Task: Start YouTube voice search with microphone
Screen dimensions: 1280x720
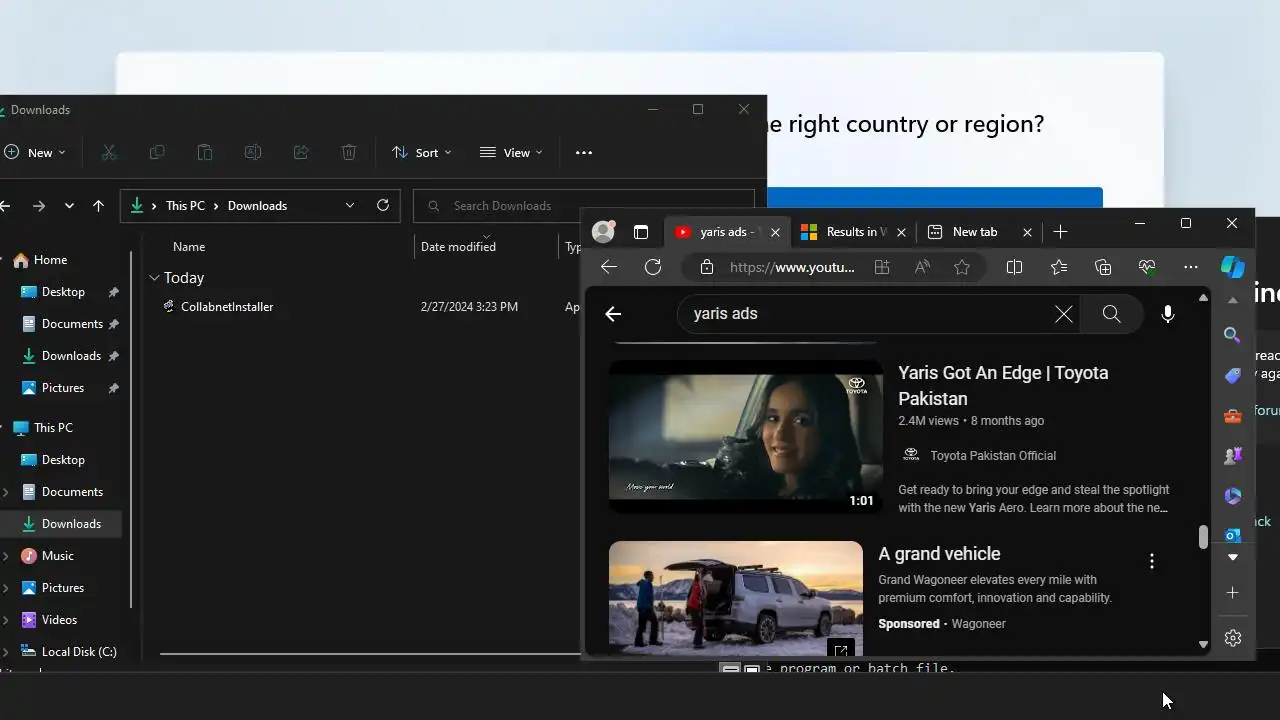Action: 1167,314
